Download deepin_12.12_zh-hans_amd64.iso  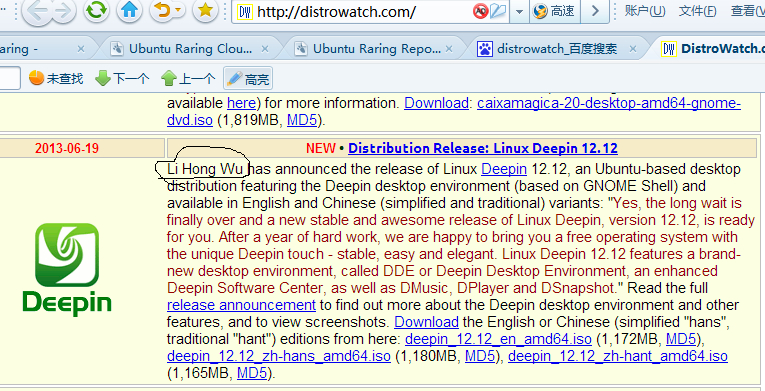coord(279,356)
